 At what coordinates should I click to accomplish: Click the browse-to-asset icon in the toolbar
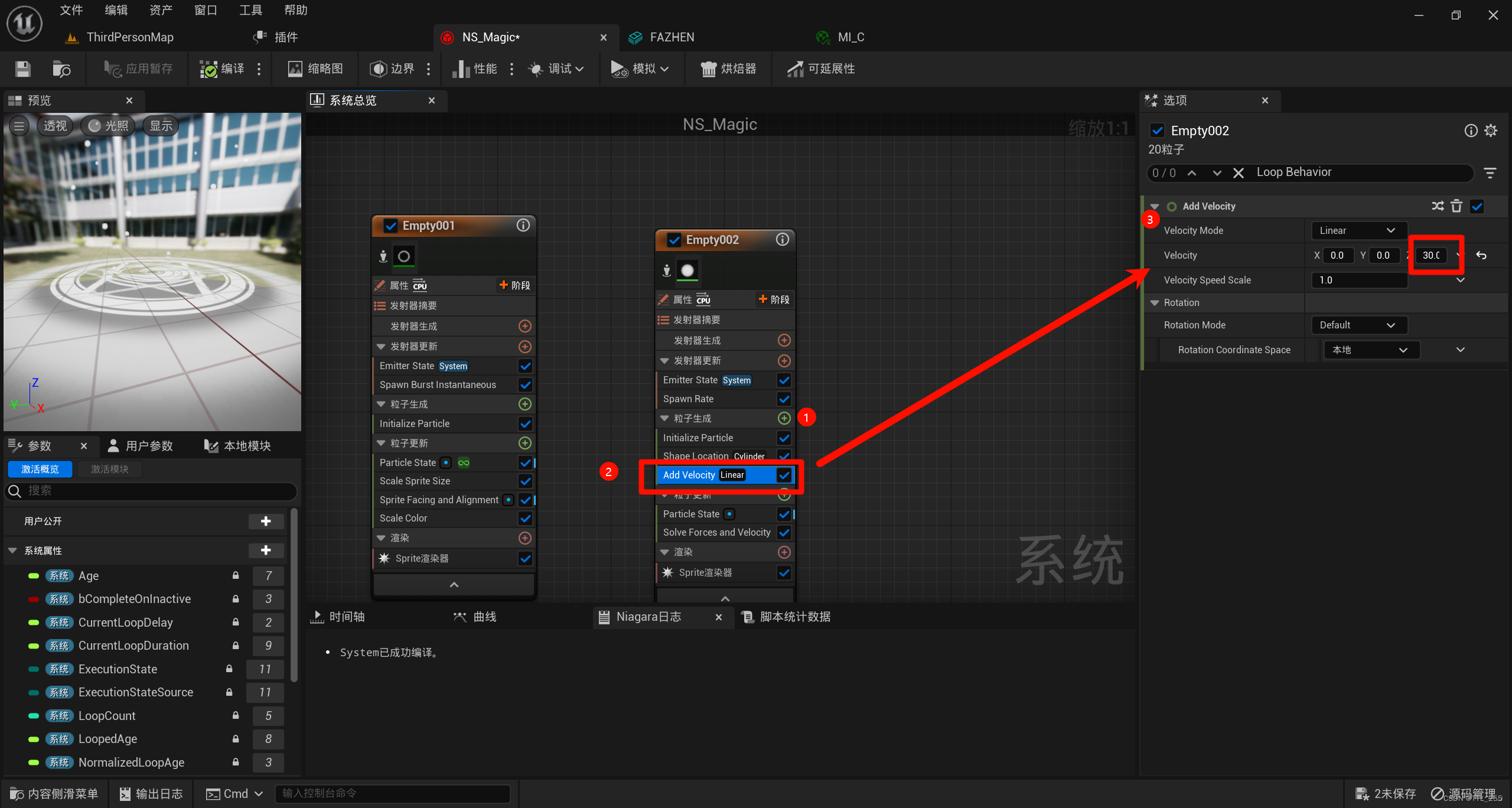point(61,69)
